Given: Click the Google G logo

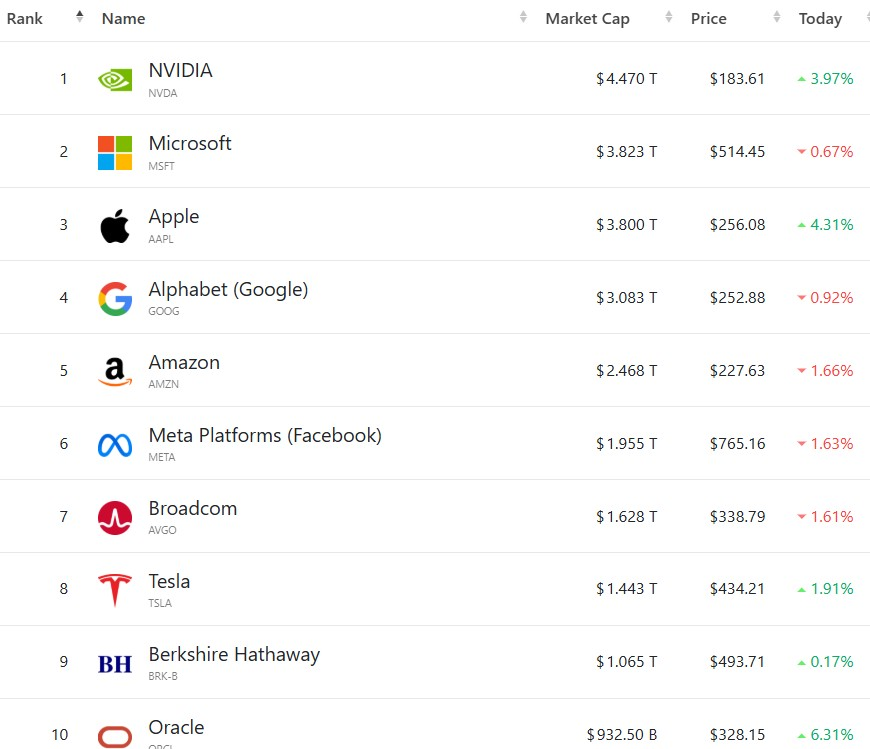Looking at the screenshot, I should 115,298.
